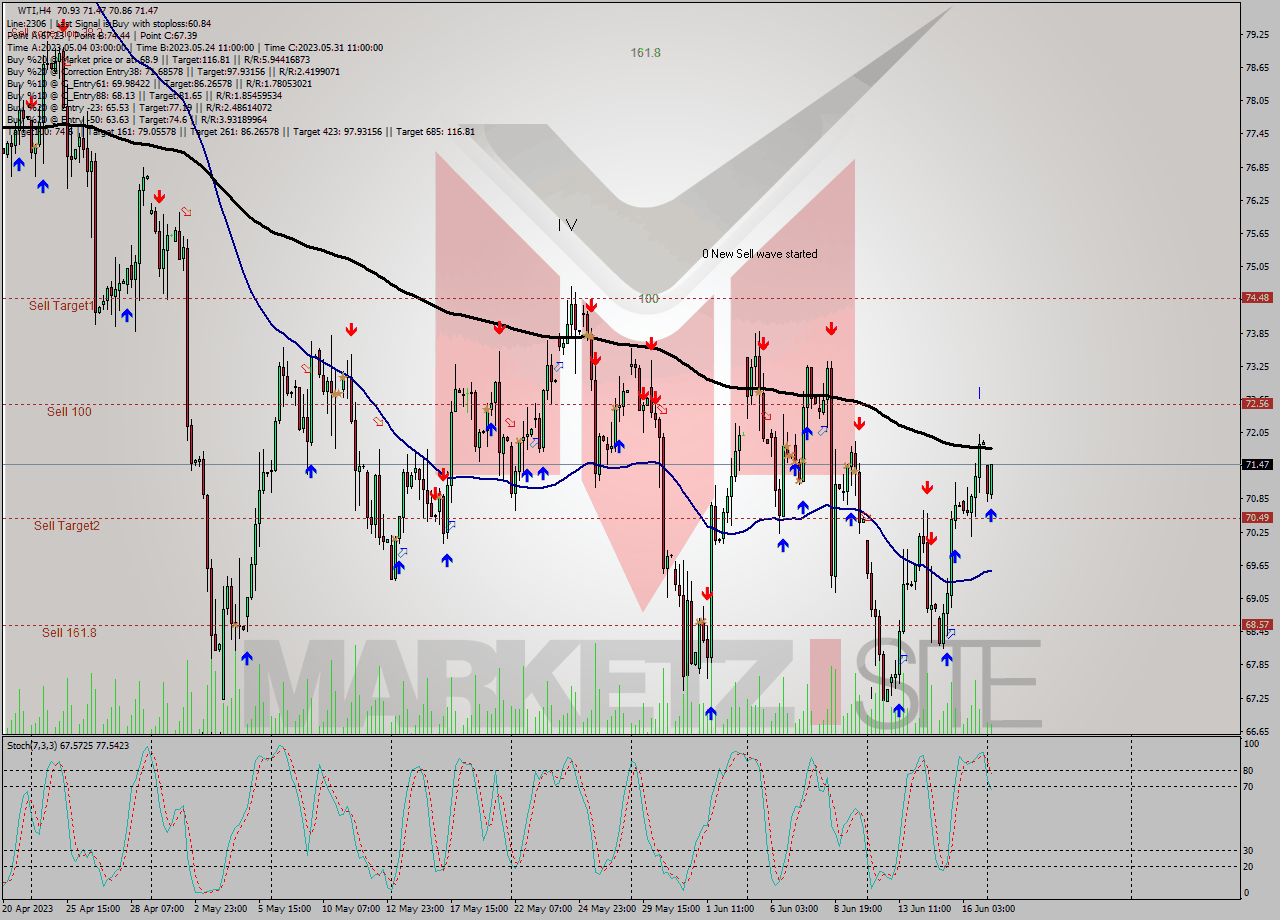Click the 'Stoch(7,3,3)' indicator label

[34, 745]
